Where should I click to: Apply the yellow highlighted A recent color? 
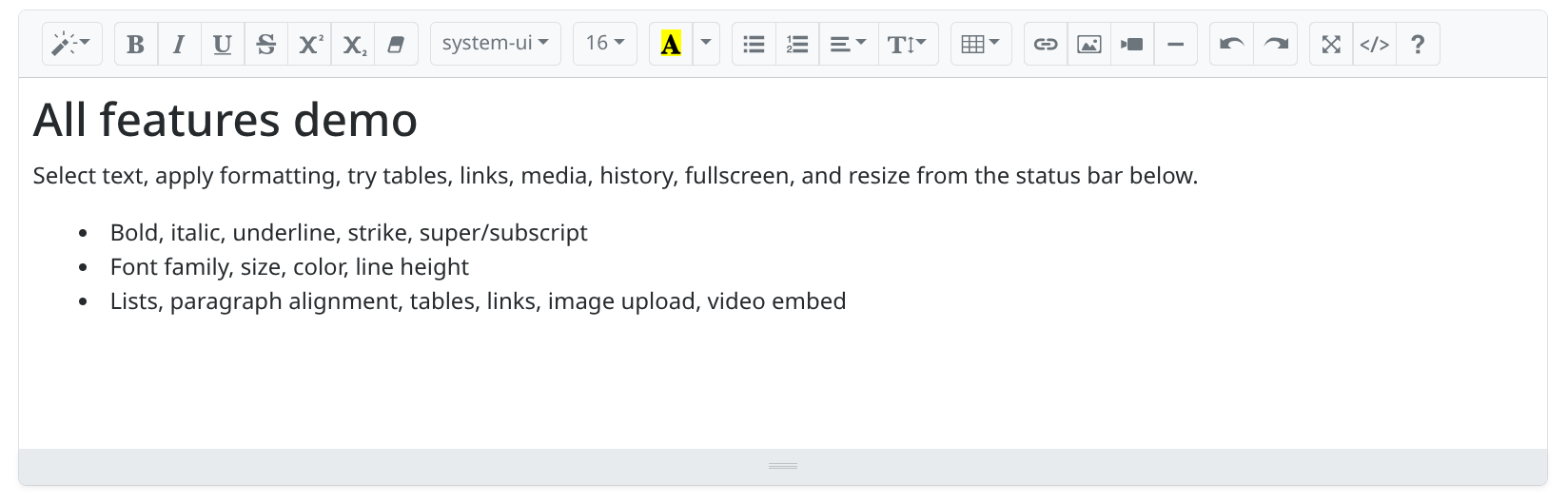click(671, 44)
